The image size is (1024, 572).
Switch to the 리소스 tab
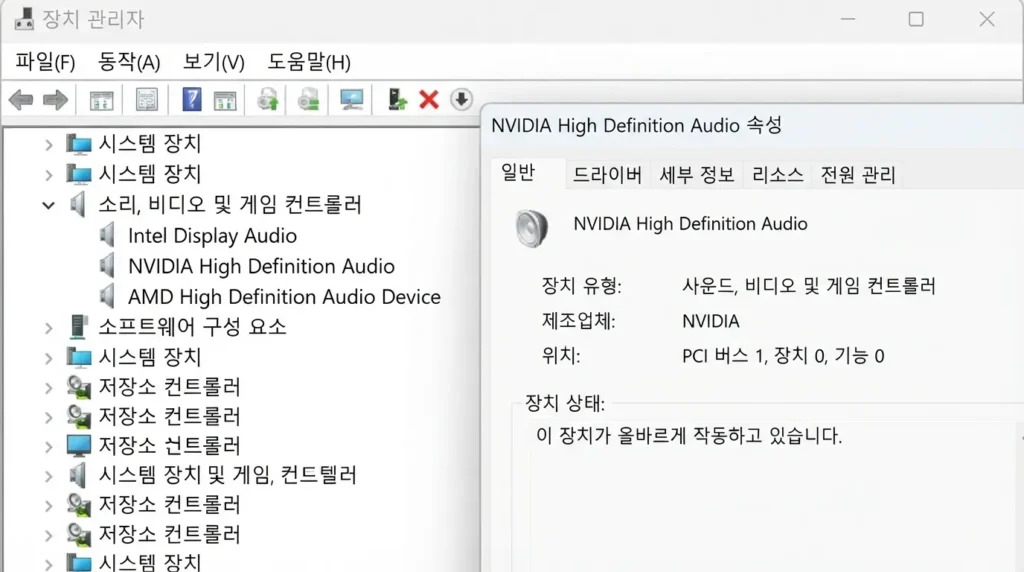pos(777,175)
